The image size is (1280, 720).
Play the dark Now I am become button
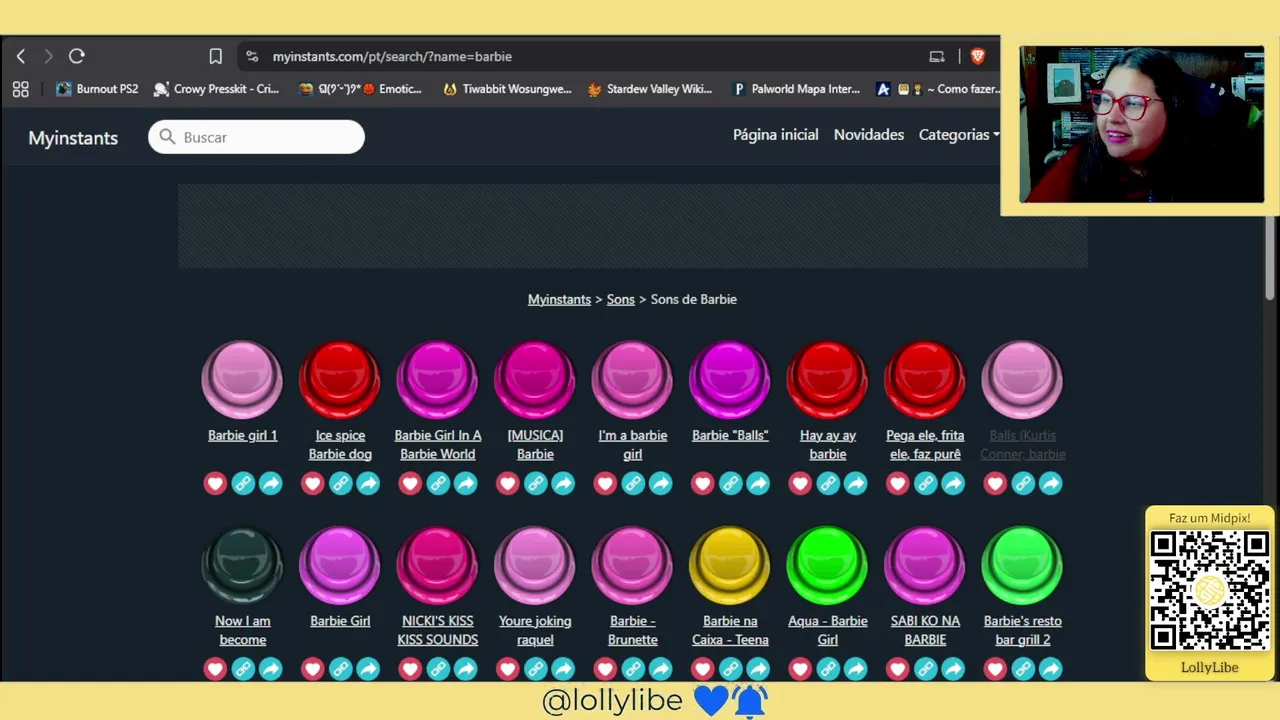click(242, 565)
